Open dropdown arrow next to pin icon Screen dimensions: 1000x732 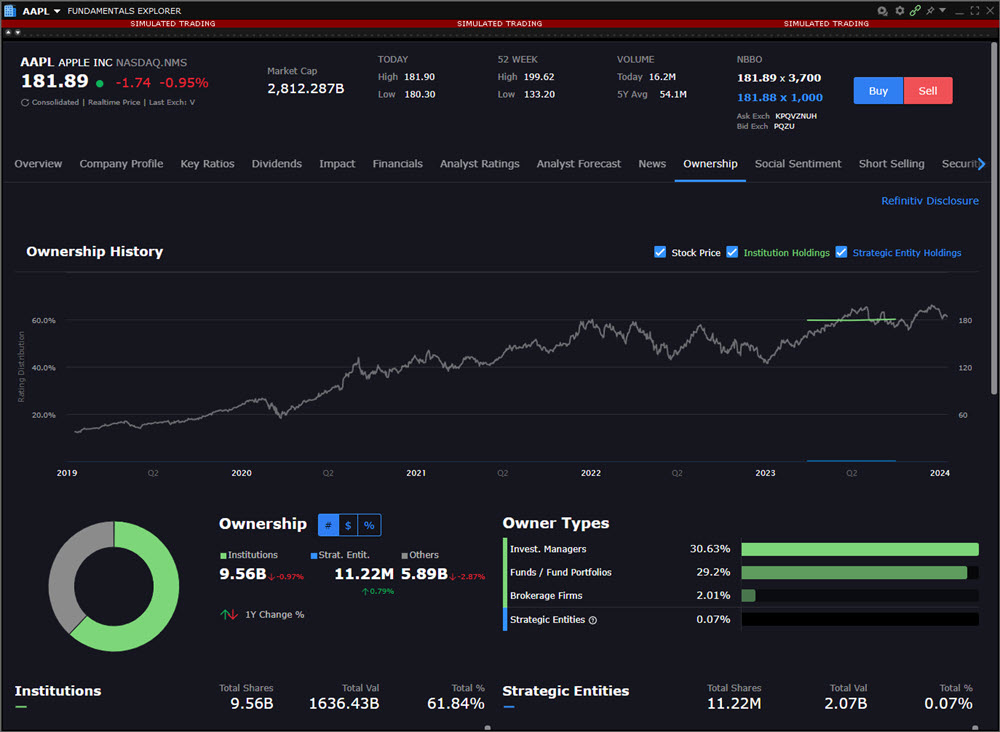943,11
